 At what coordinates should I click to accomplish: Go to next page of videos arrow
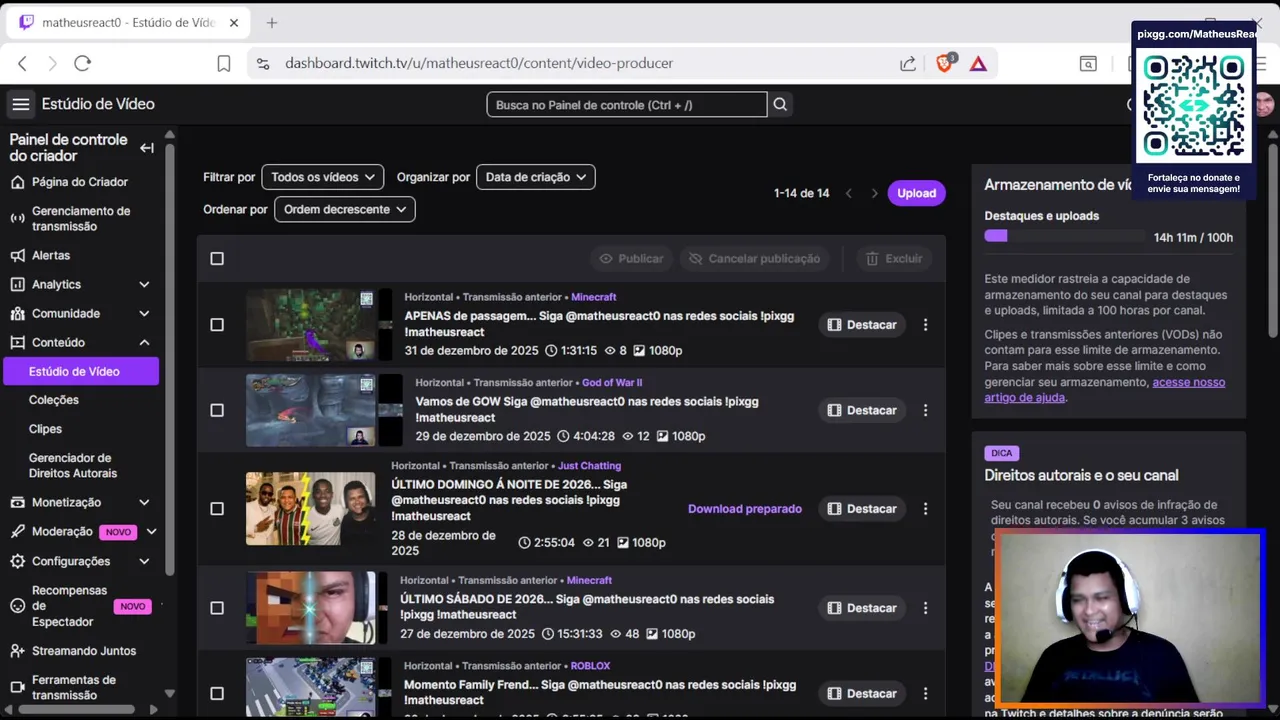[x=874, y=193]
